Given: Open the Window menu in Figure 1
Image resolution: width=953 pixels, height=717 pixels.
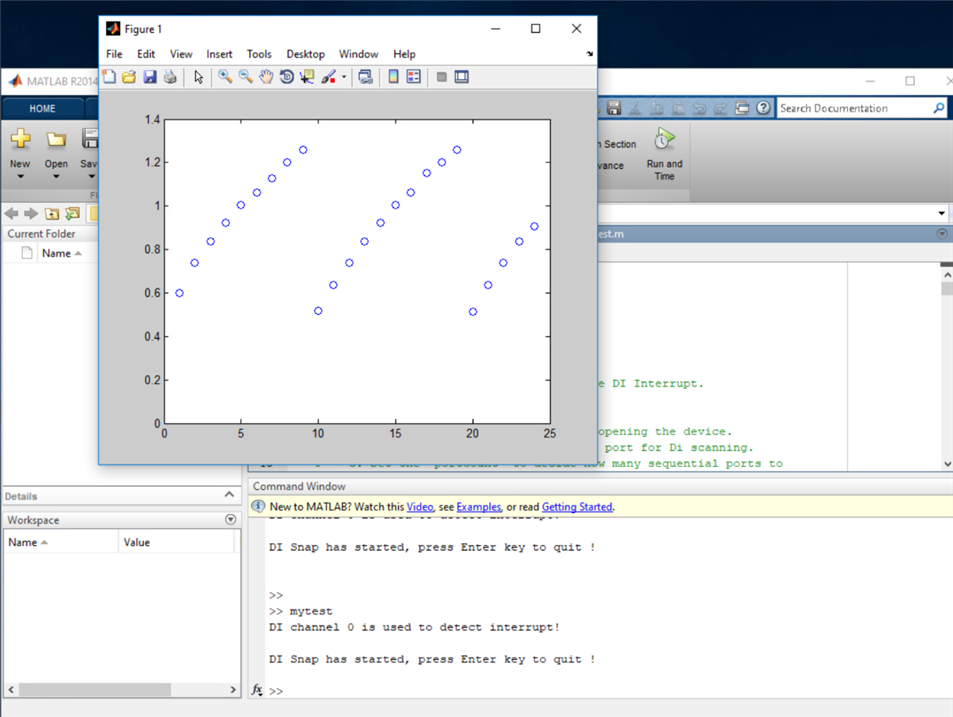Looking at the screenshot, I should point(359,54).
